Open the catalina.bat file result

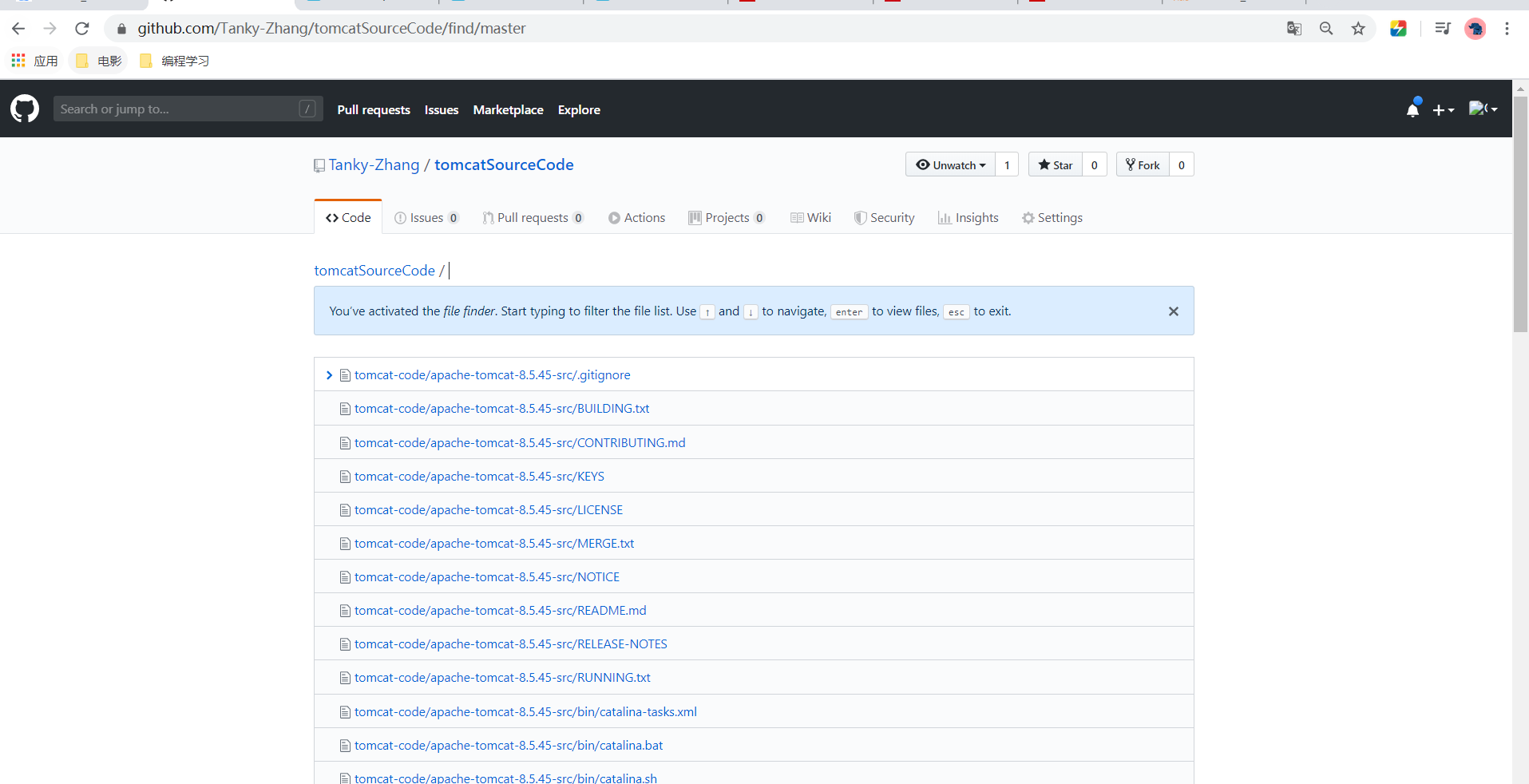point(509,746)
